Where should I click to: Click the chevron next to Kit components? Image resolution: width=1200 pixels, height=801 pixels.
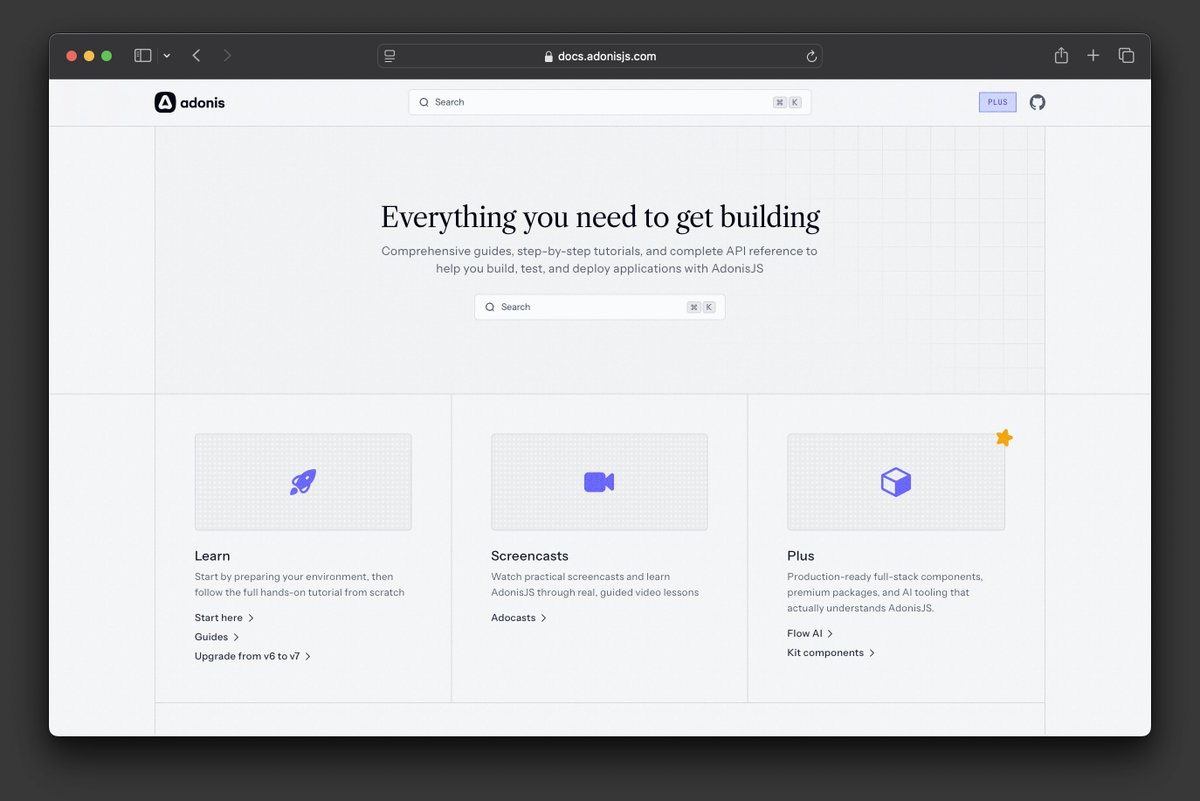(872, 653)
